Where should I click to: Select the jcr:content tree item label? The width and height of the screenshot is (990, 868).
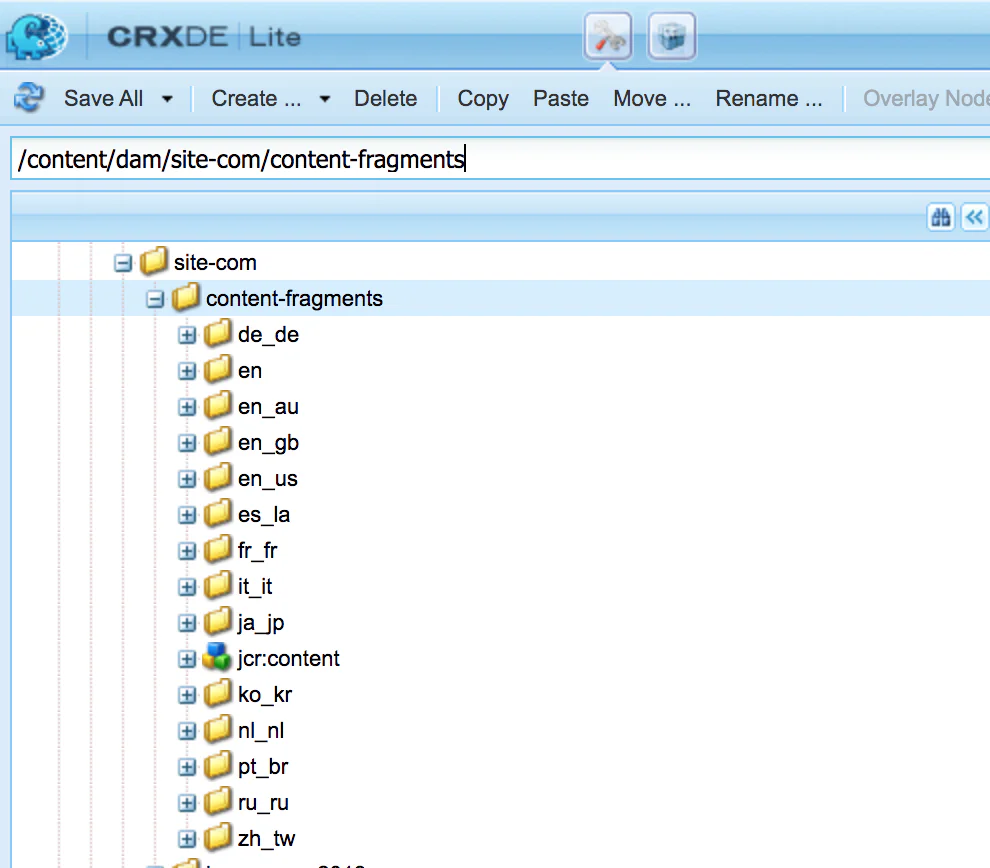289,658
